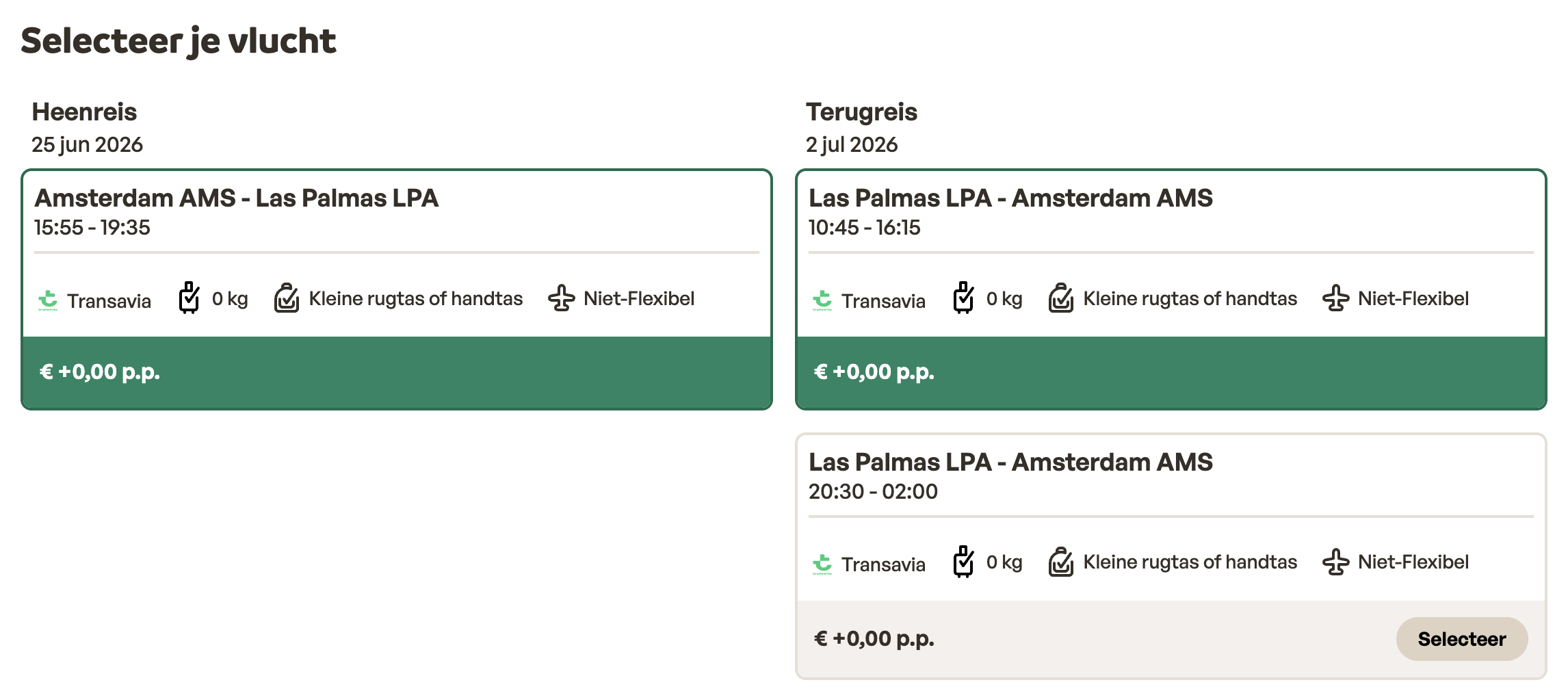Click the suitcase icon on the 20:30 return flight

[963, 562]
